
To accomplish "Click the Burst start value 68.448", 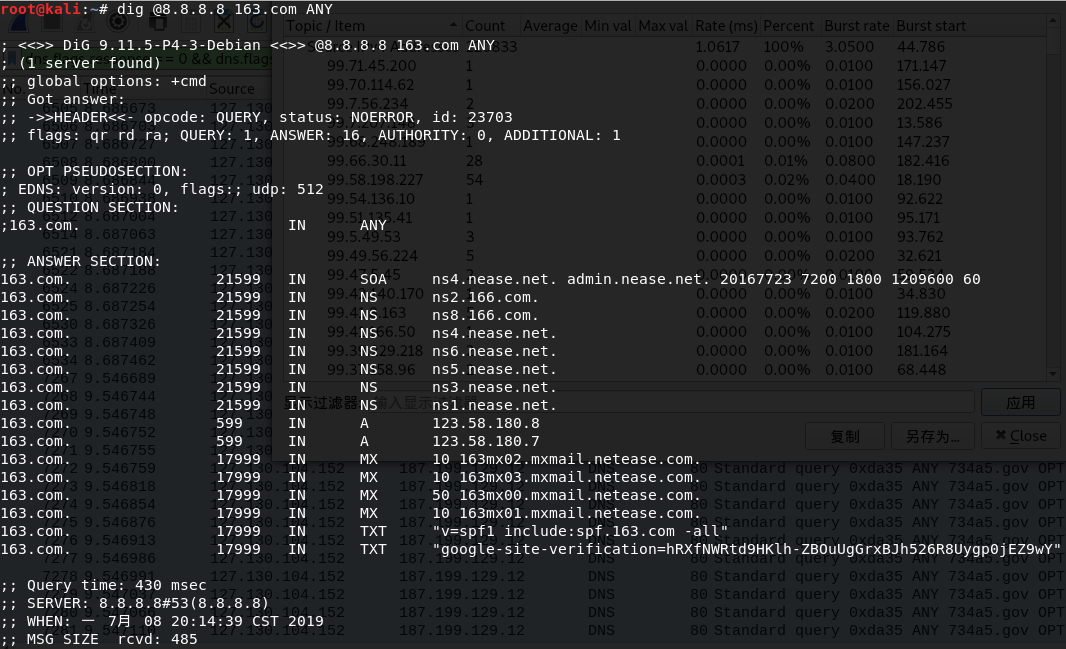I will [x=921, y=370].
